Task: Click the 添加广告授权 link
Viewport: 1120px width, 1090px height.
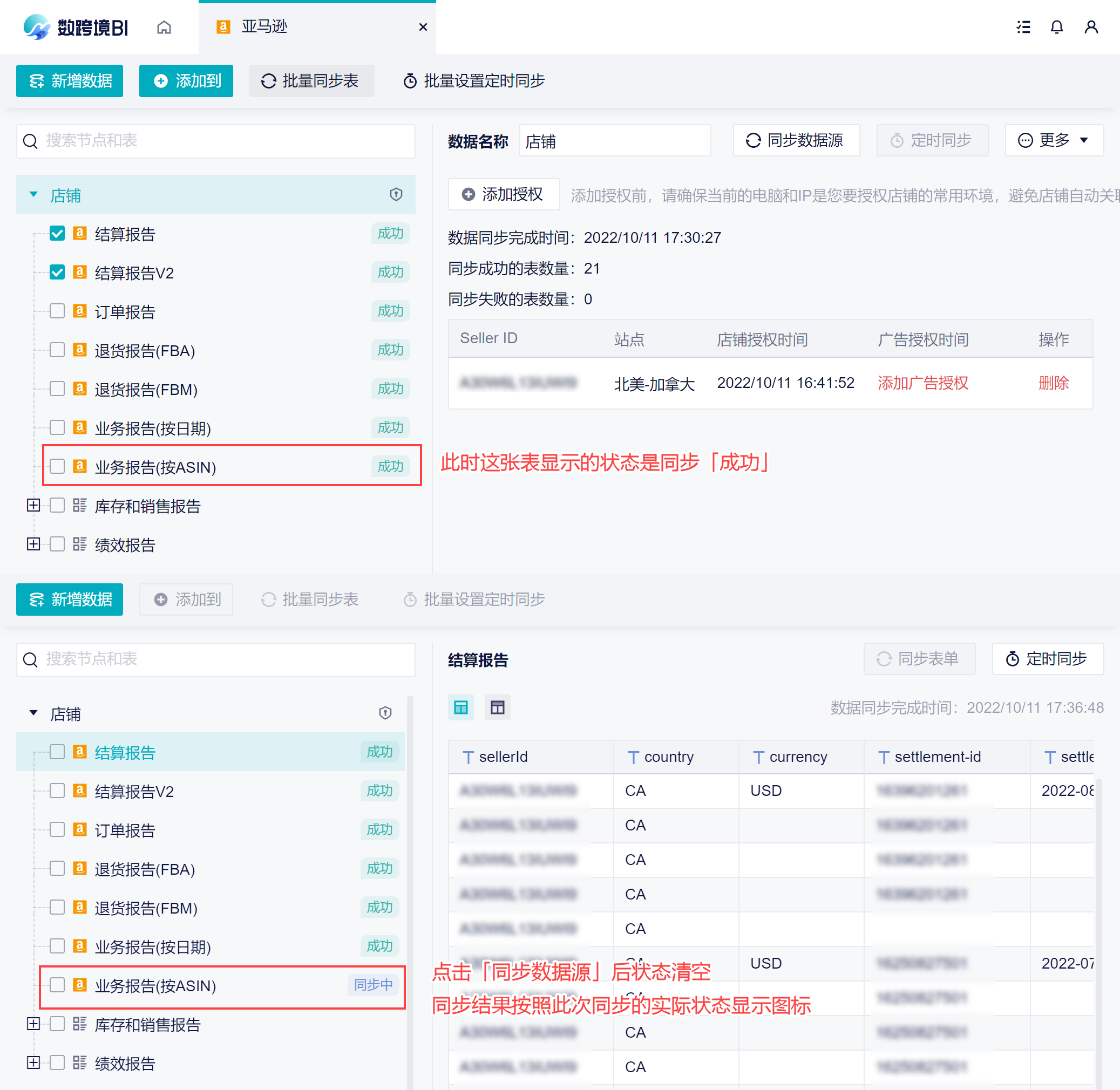Action: point(922,383)
